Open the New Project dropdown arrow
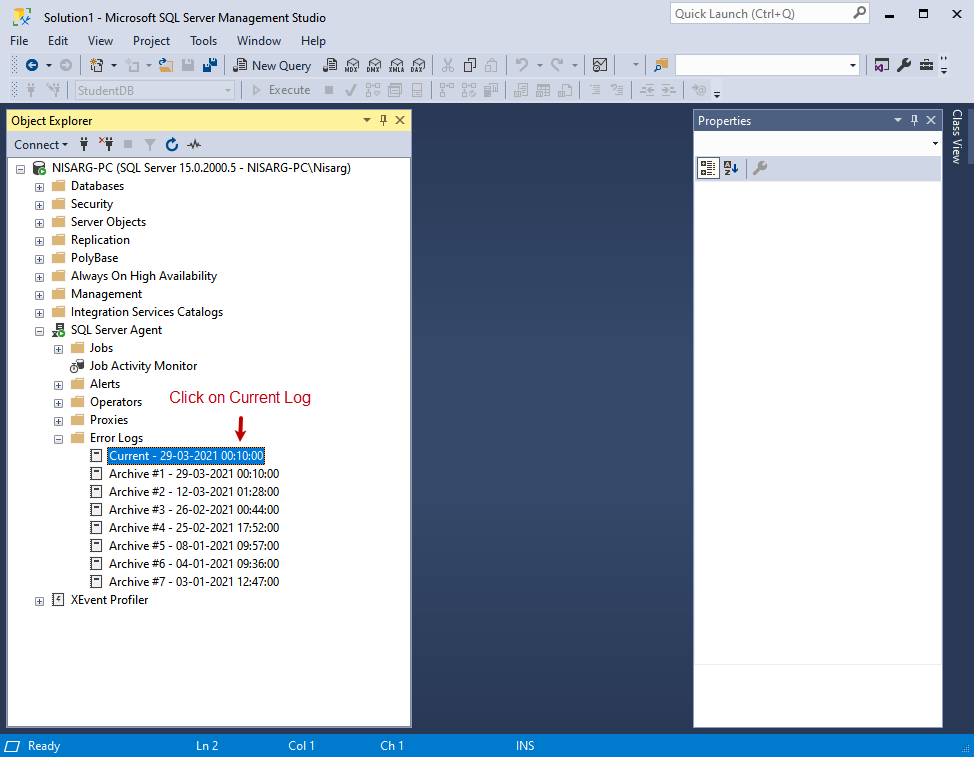974x757 pixels. tap(114, 65)
